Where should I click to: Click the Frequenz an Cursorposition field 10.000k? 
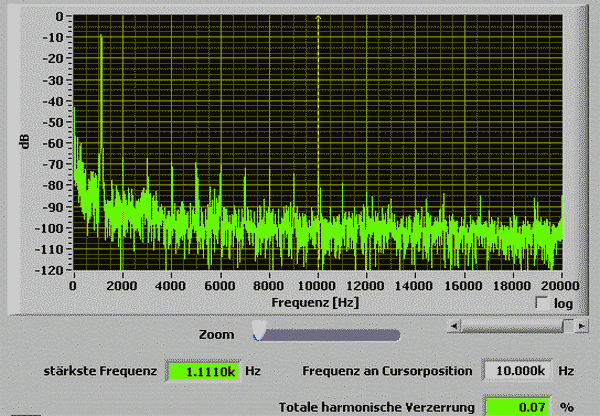(x=517, y=370)
